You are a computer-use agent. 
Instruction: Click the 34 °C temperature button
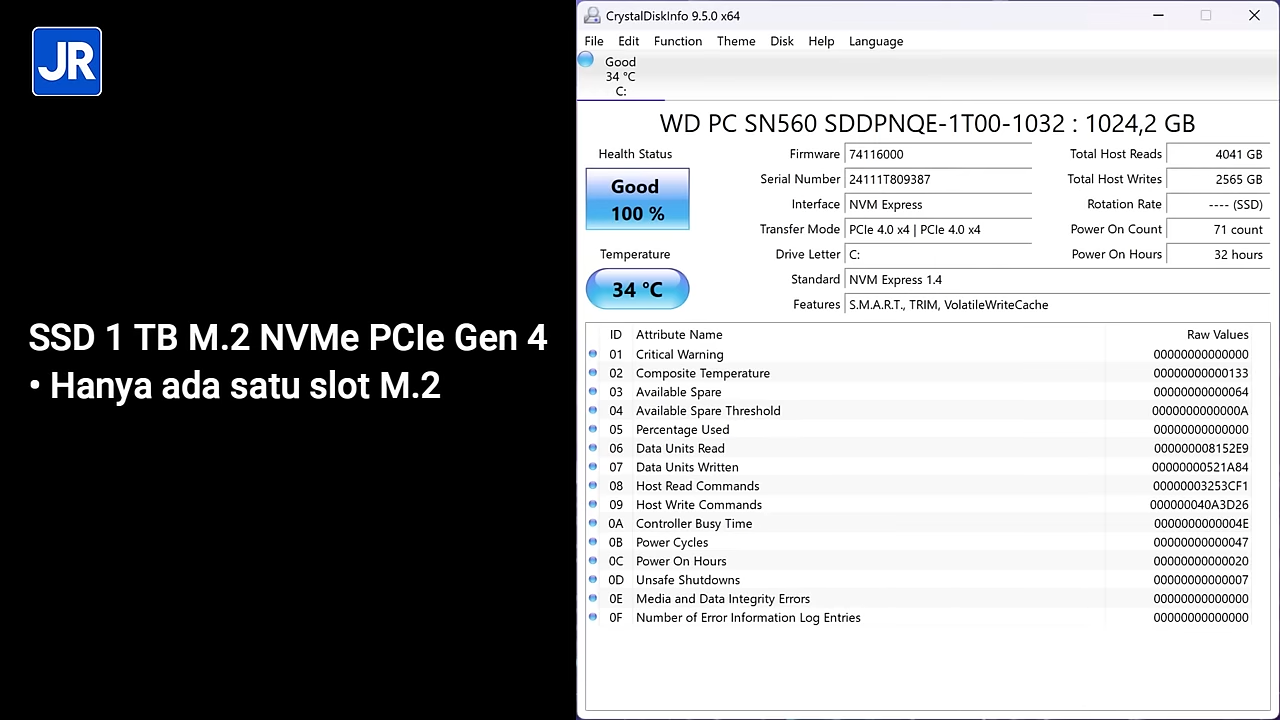coord(637,289)
